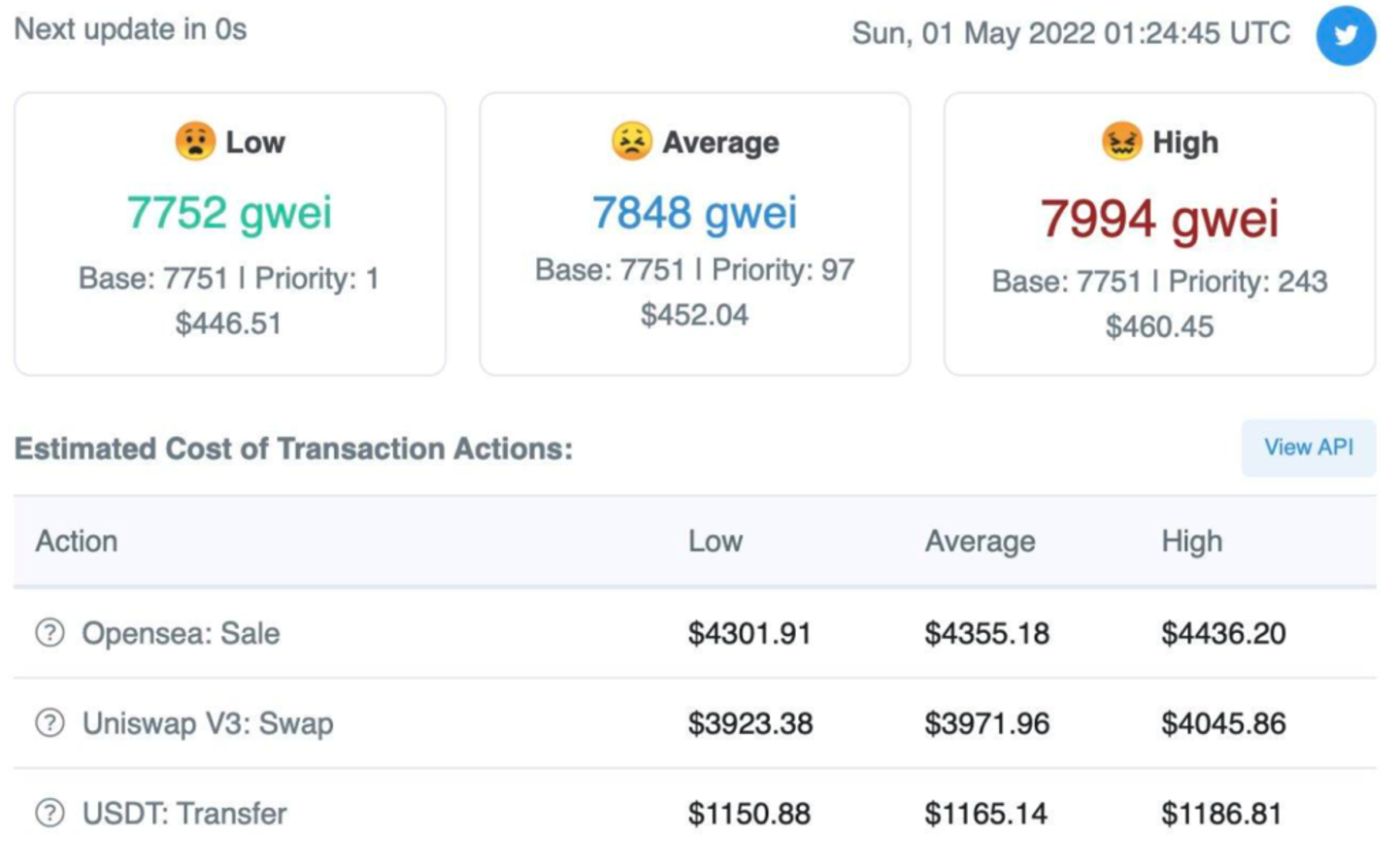Screen dimensions: 1398x868
Task: Click the 7752 gwei low price value
Action: (x=229, y=213)
